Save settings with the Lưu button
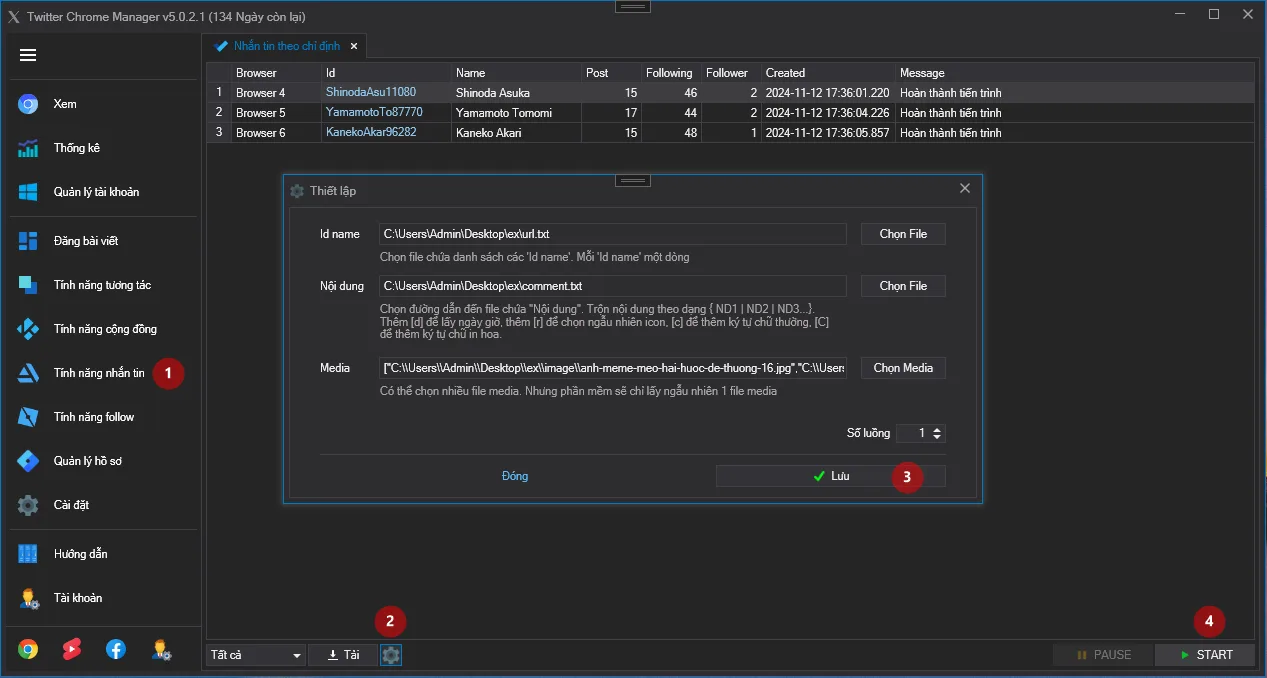Viewport: 1267px width, 678px height. [831, 476]
